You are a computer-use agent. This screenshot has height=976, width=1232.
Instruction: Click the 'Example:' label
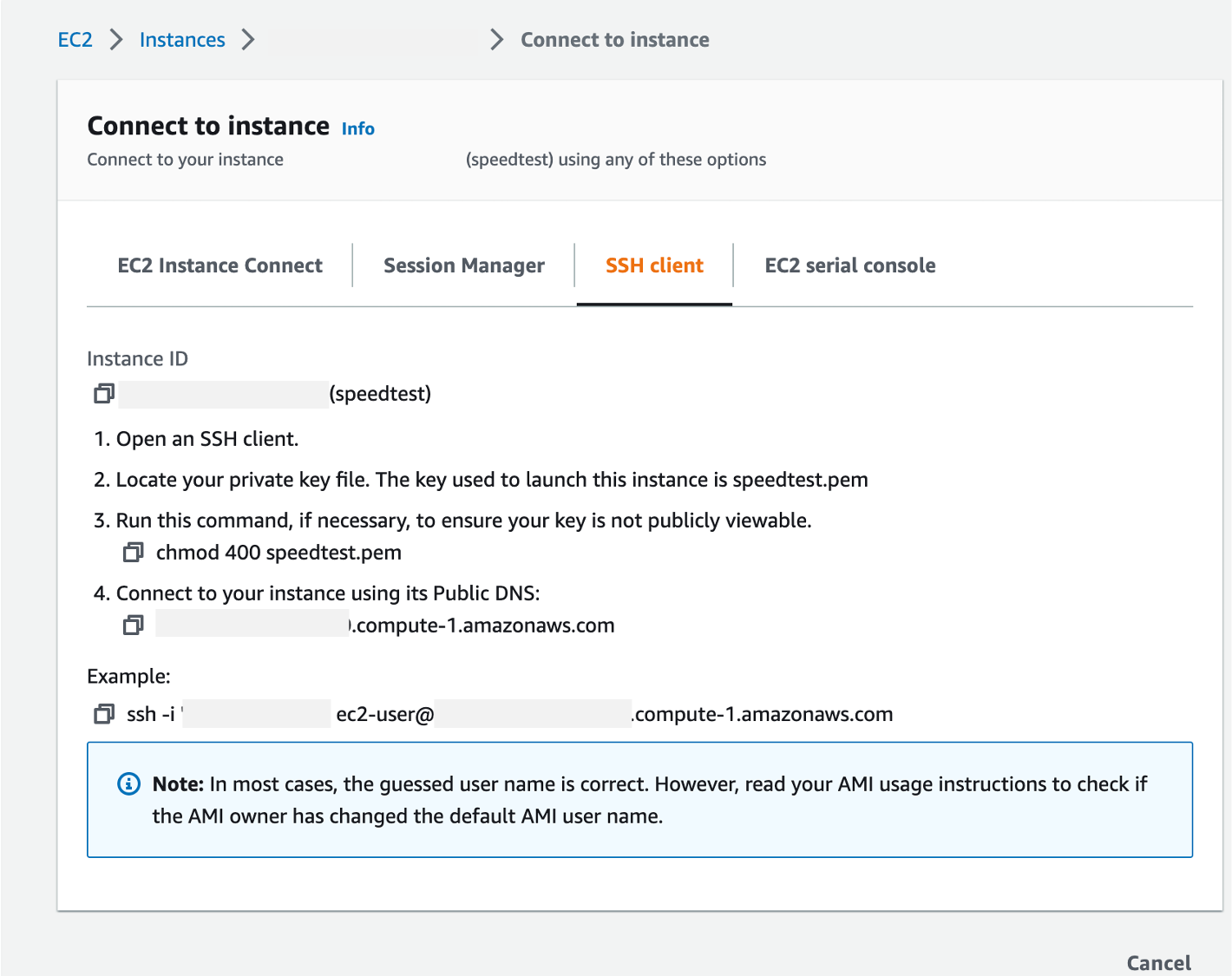128,677
